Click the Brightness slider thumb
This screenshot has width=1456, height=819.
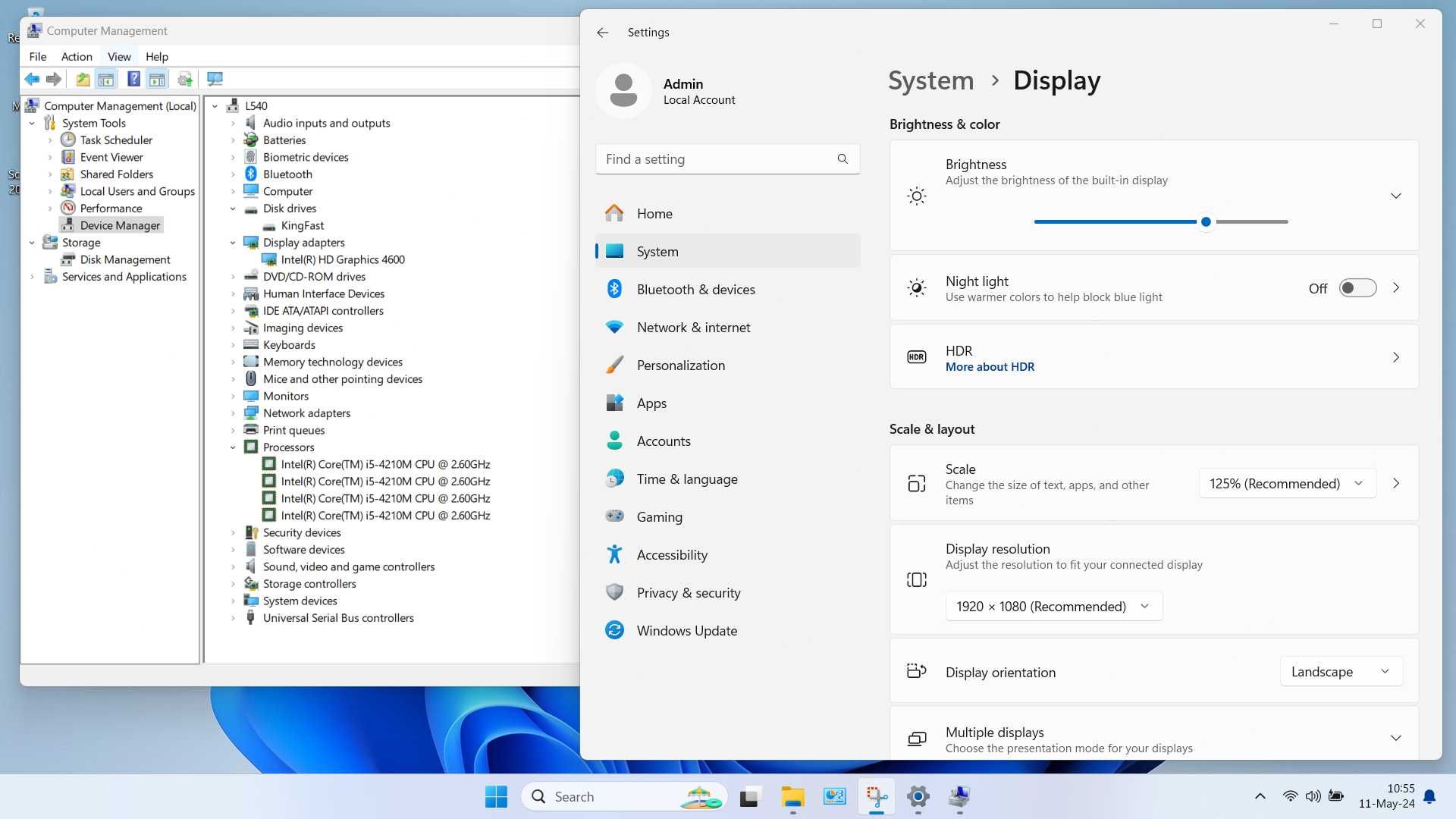click(1206, 221)
